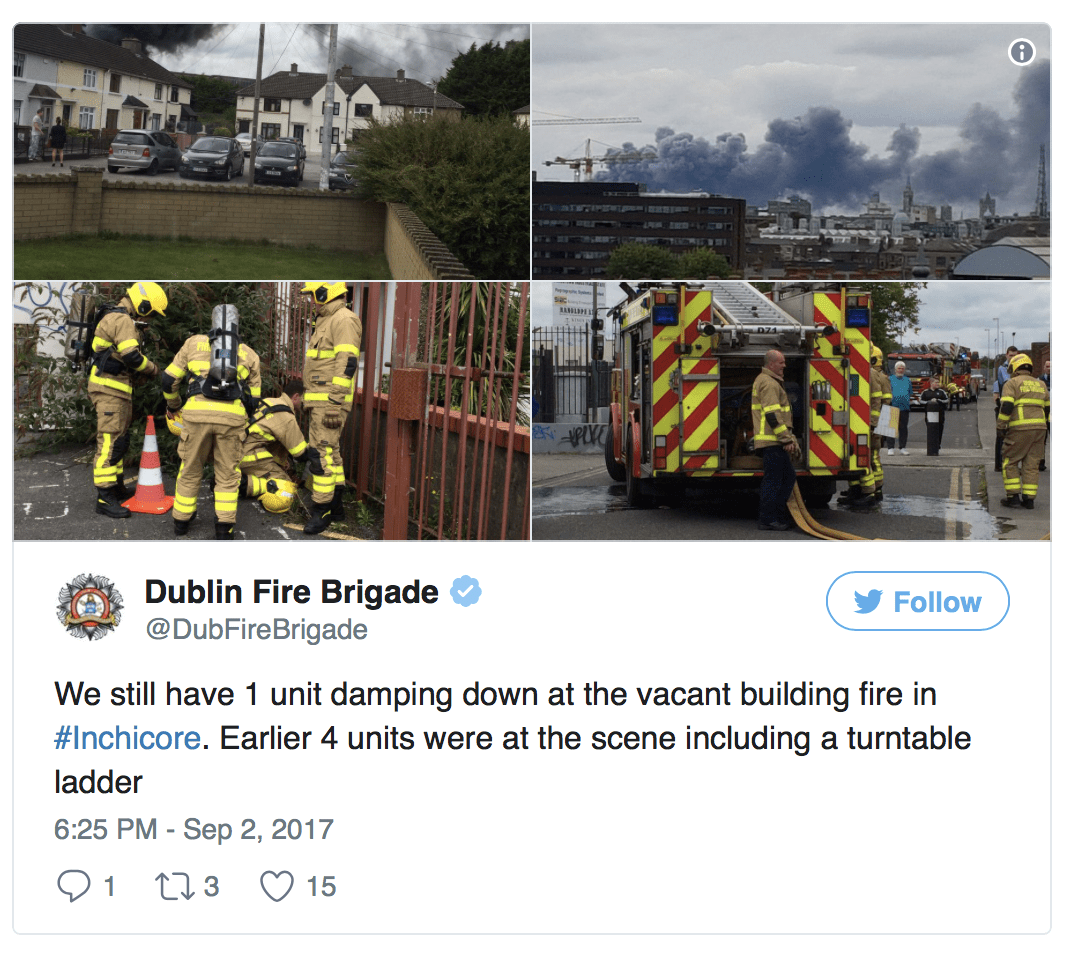1070x954 pixels.
Task: Click the reply speech bubble icon
Action: coord(73,886)
